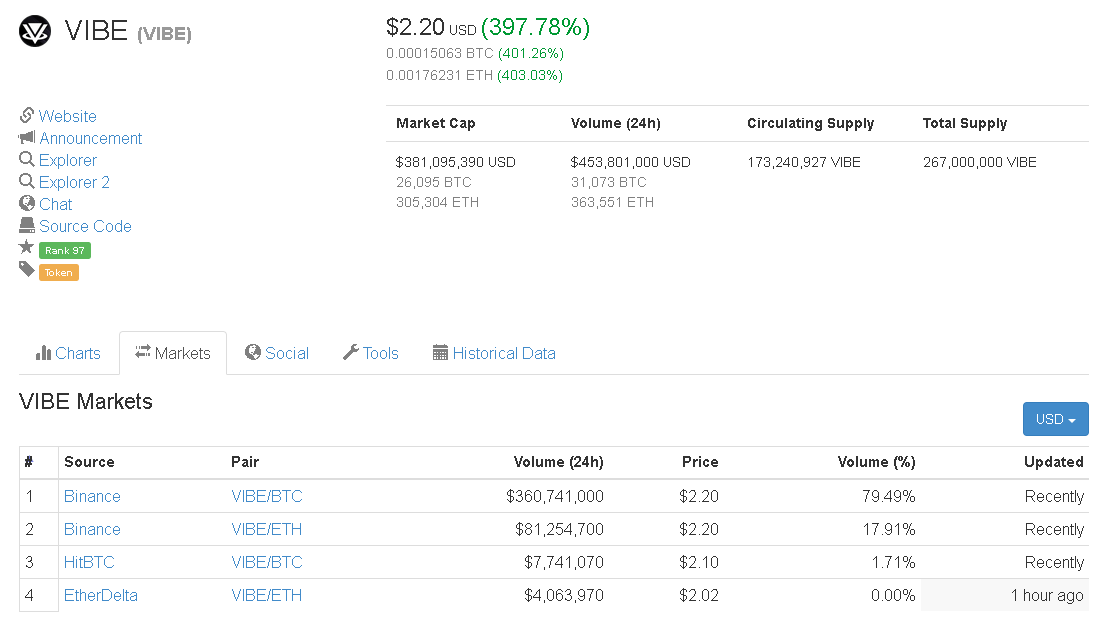Open the first Explorer link
1114x623 pixels.
pyautogui.click(x=68, y=160)
